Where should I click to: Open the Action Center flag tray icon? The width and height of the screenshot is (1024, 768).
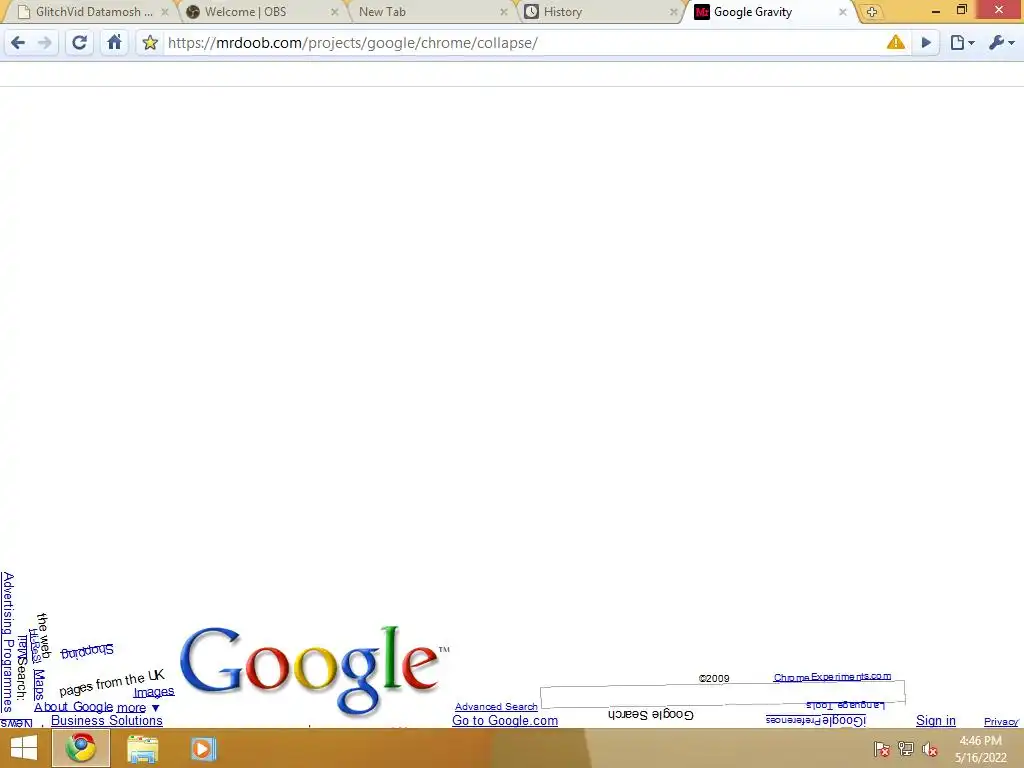882,749
